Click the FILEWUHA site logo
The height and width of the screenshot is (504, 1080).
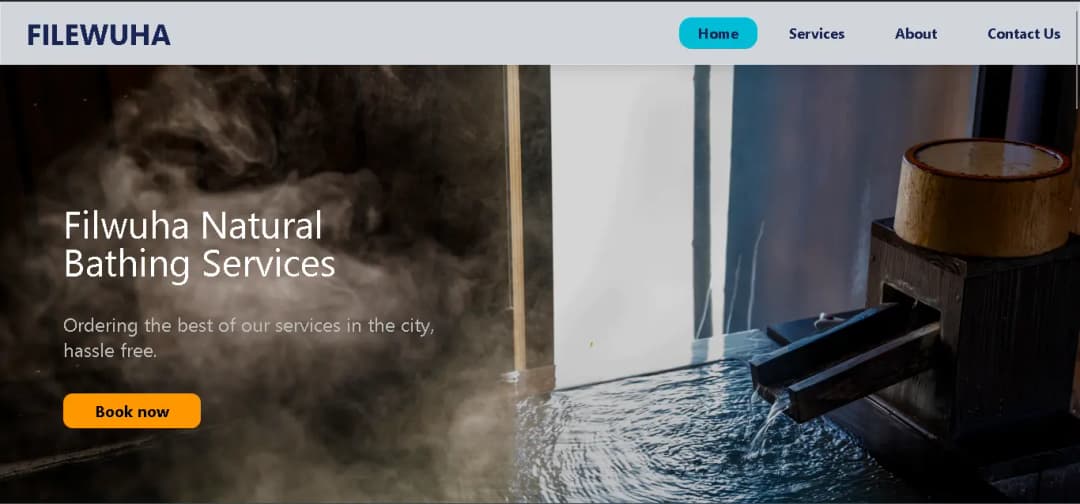[98, 35]
